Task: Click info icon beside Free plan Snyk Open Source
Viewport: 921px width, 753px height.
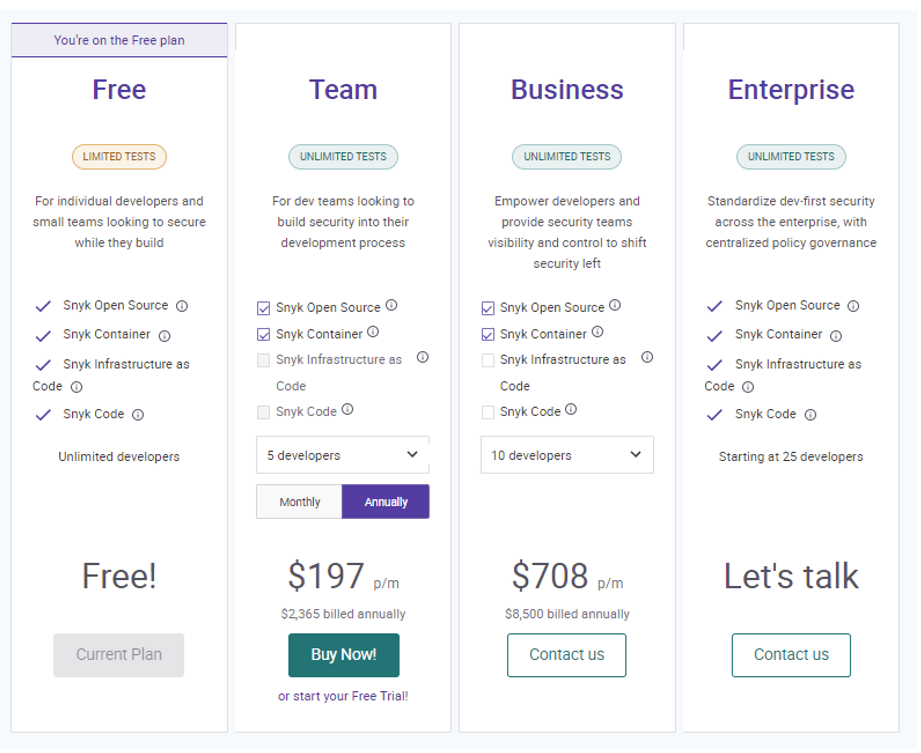Action: click(182, 307)
